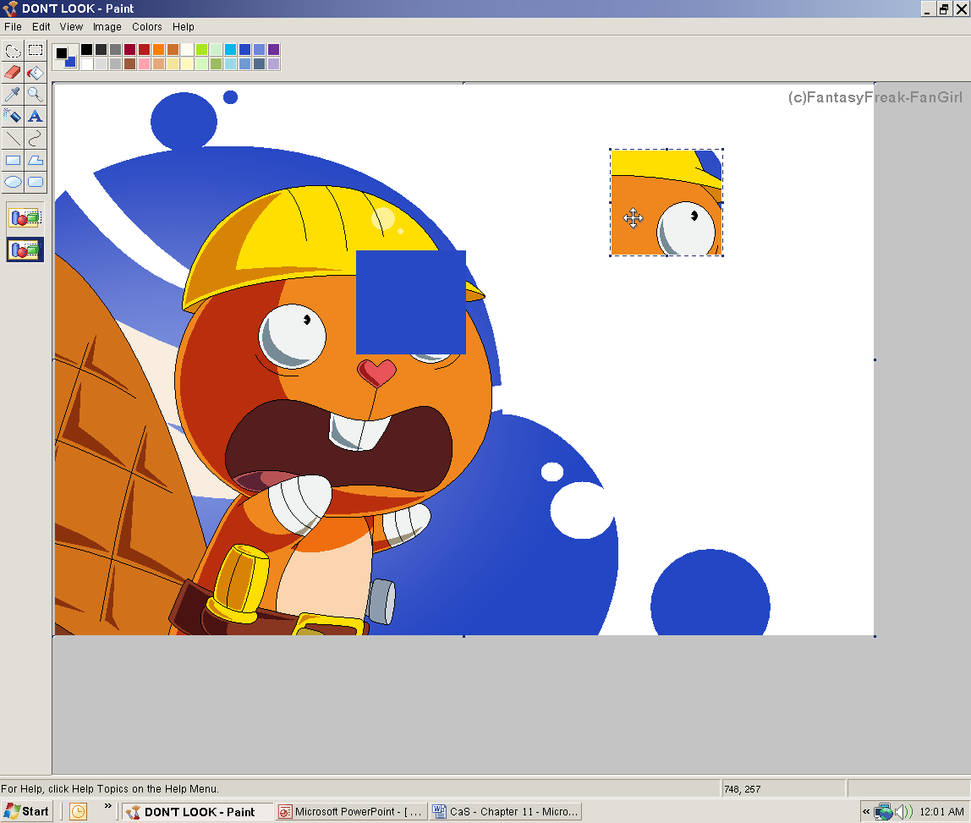Select the white palette swatch
Viewport: 971px width, 823px height.
87,63
